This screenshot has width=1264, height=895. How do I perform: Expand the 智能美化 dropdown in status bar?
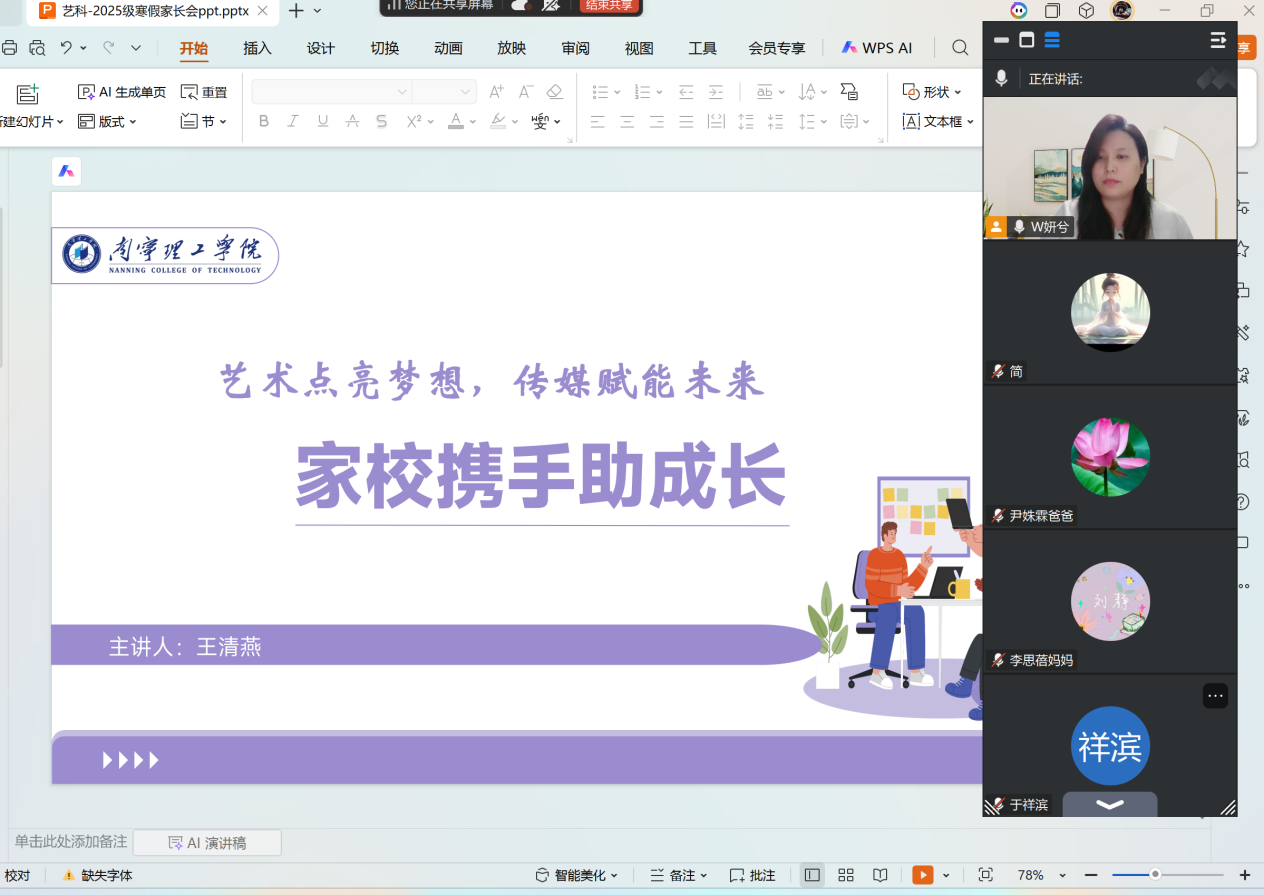(x=577, y=875)
